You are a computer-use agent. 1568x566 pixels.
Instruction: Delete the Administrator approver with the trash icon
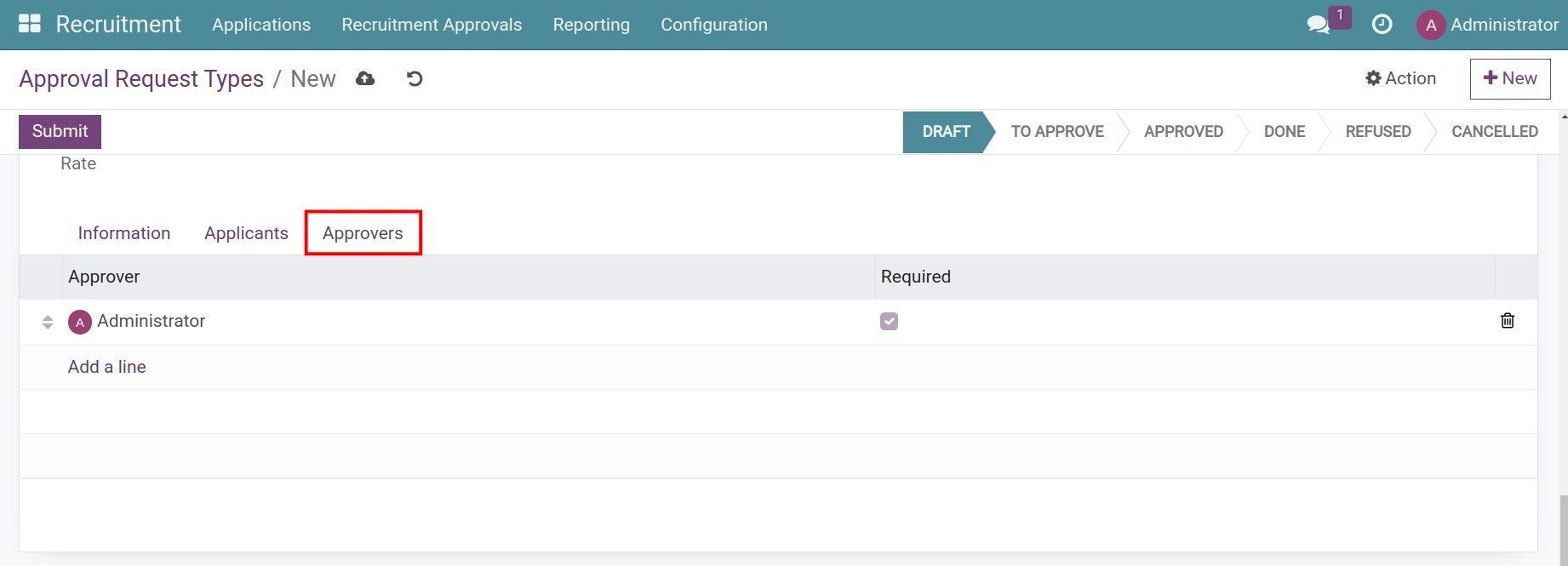tap(1507, 321)
